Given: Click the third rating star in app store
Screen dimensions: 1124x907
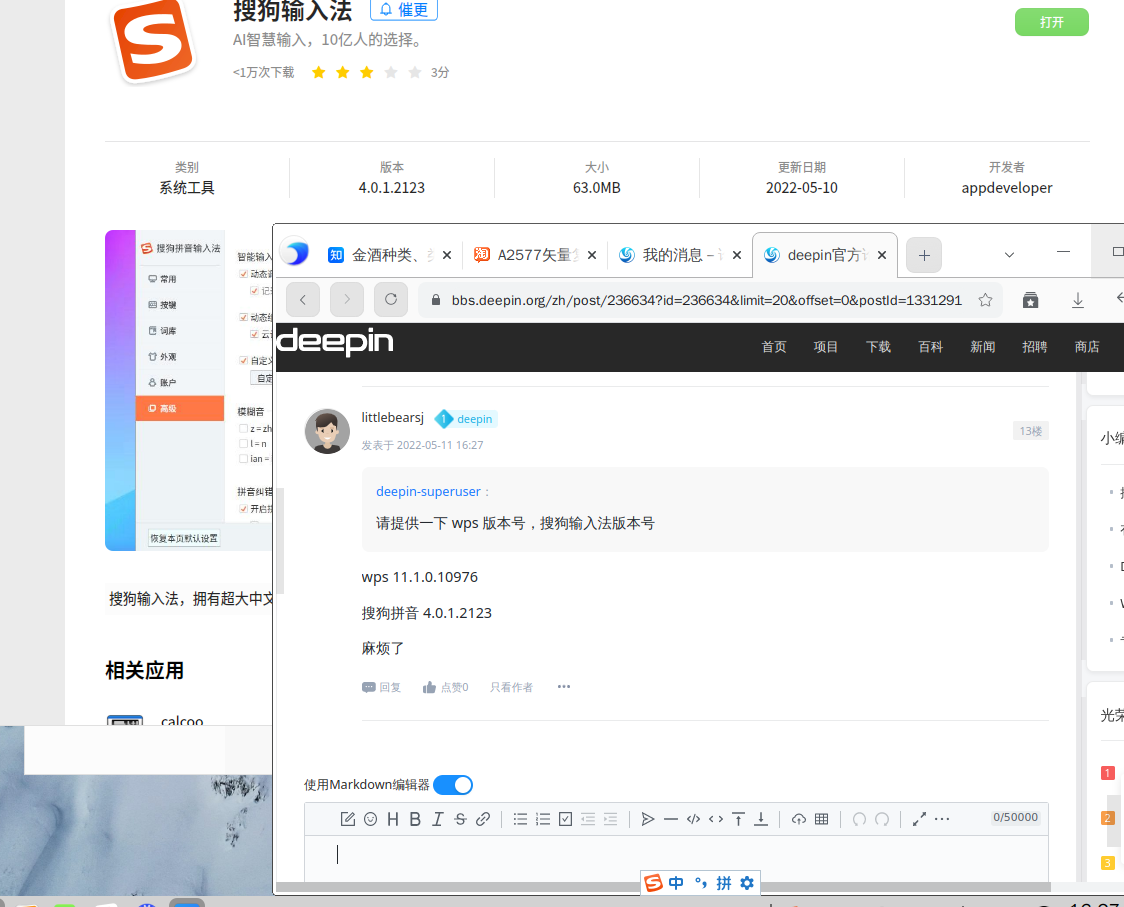Looking at the screenshot, I should 366,72.
